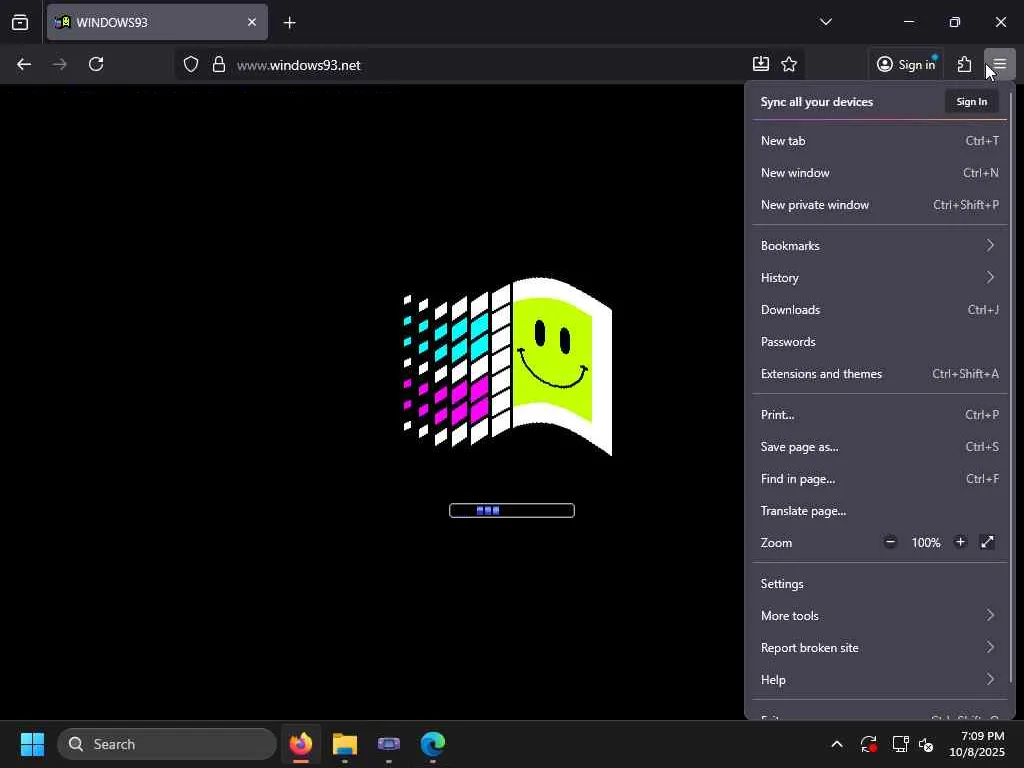
Task: Click Sign in toolbar account button
Action: click(x=906, y=64)
